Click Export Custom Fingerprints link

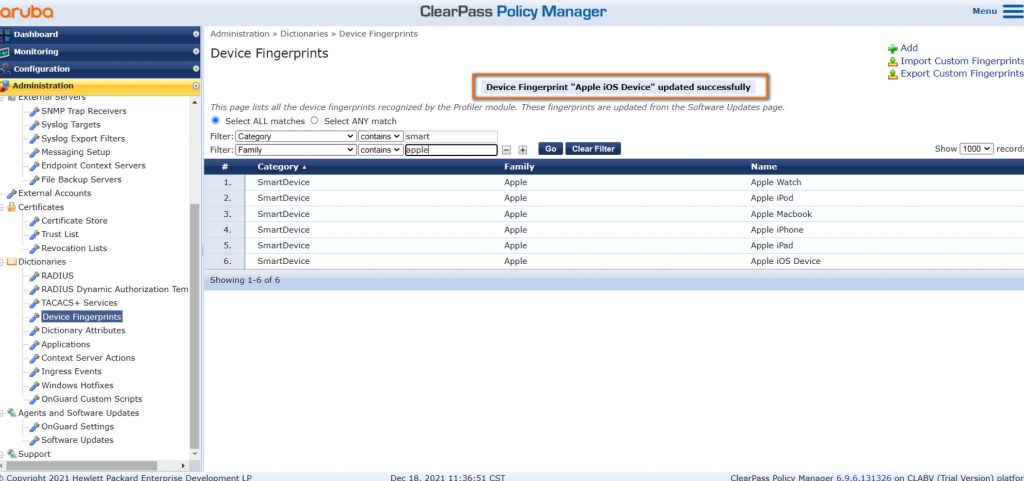coord(962,74)
